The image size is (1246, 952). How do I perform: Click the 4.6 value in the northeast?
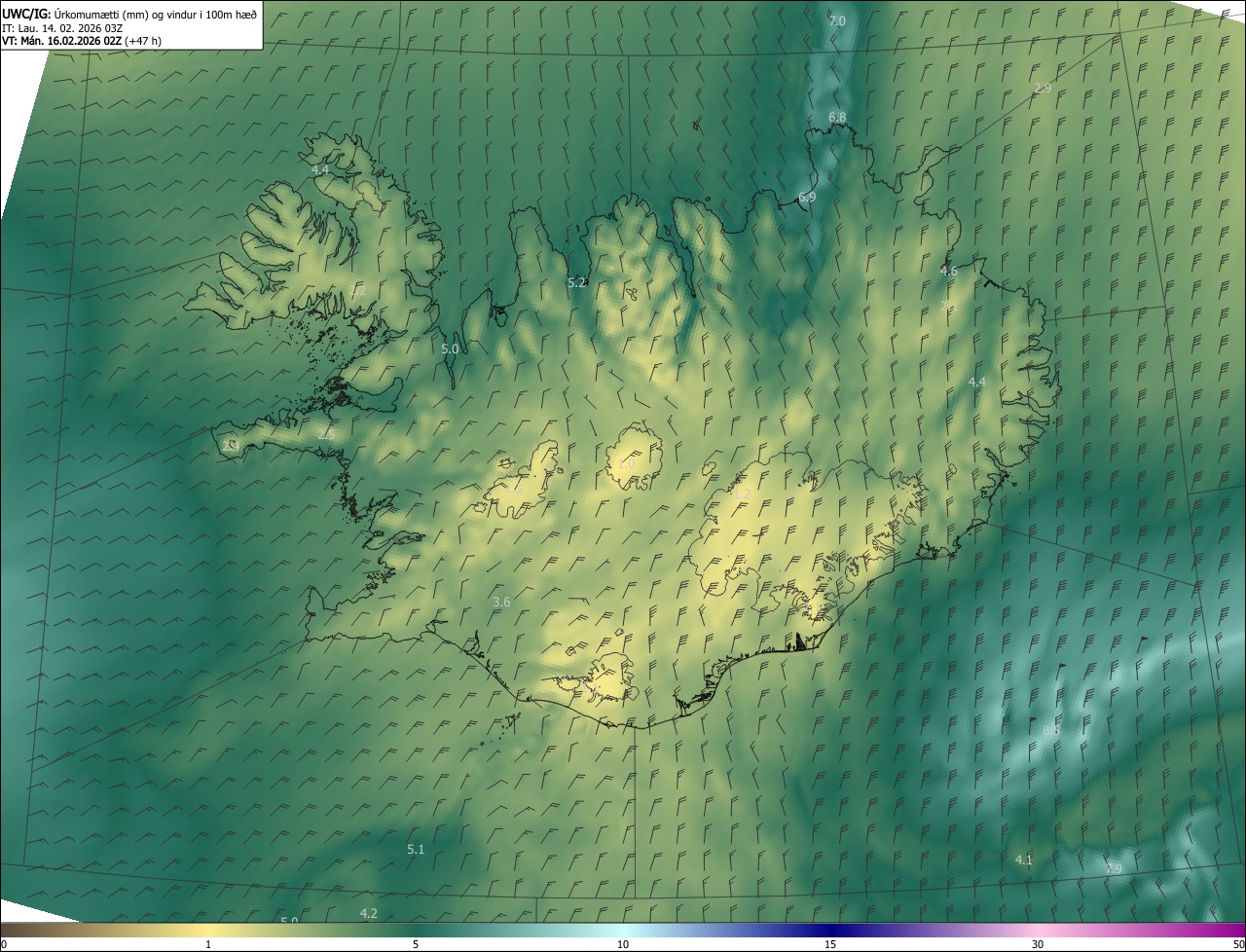(x=948, y=271)
